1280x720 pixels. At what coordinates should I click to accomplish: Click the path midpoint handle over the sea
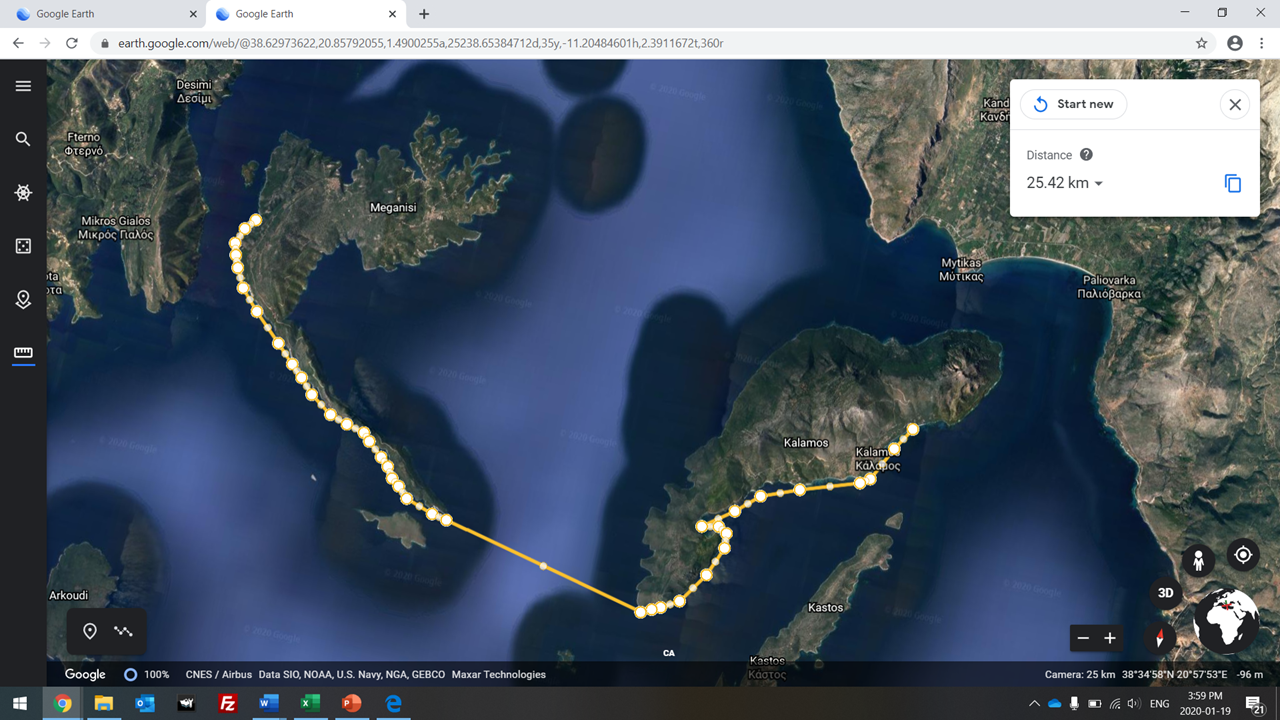[543, 566]
